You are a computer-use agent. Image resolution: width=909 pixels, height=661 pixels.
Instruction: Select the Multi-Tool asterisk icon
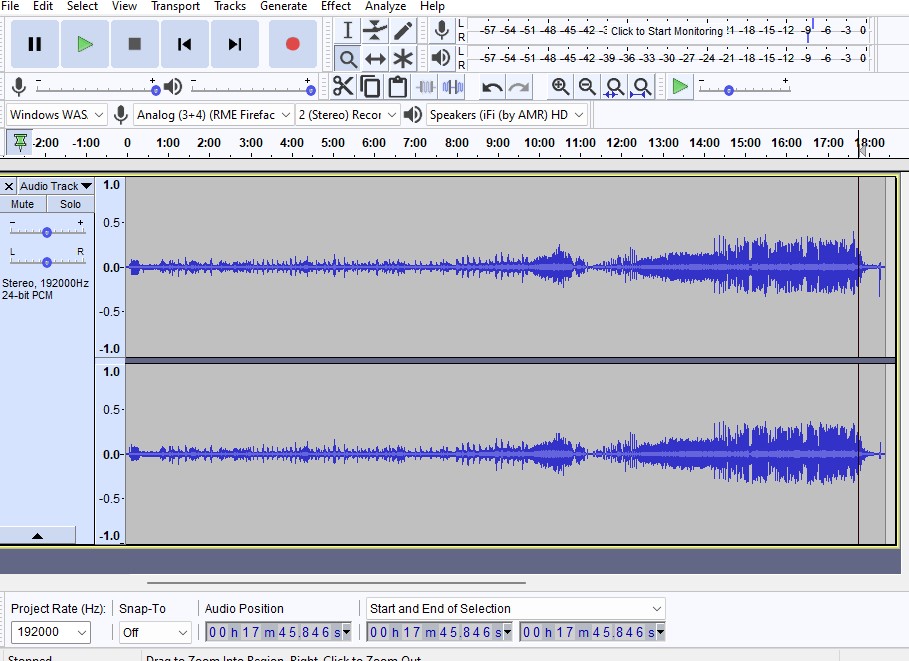(x=403, y=59)
